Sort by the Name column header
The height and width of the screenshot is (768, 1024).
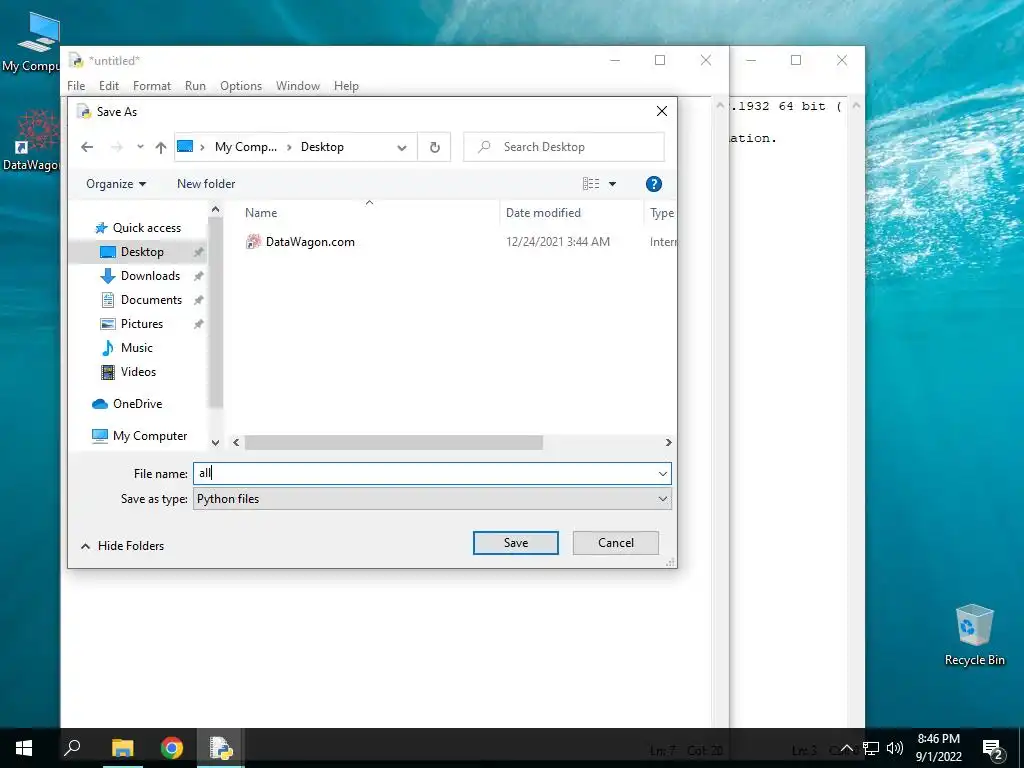pos(369,213)
